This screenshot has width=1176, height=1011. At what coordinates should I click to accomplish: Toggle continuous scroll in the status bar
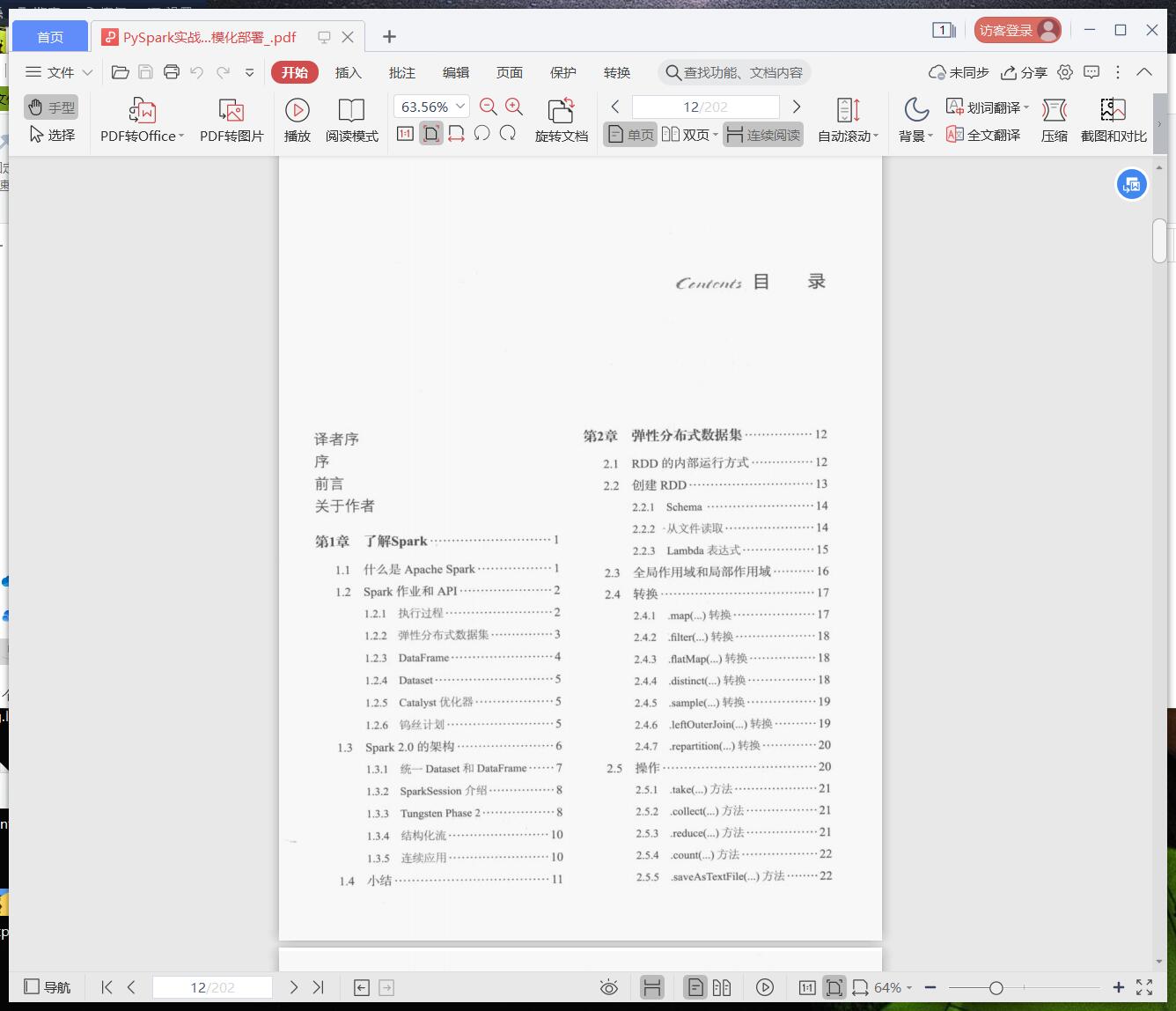point(652,987)
